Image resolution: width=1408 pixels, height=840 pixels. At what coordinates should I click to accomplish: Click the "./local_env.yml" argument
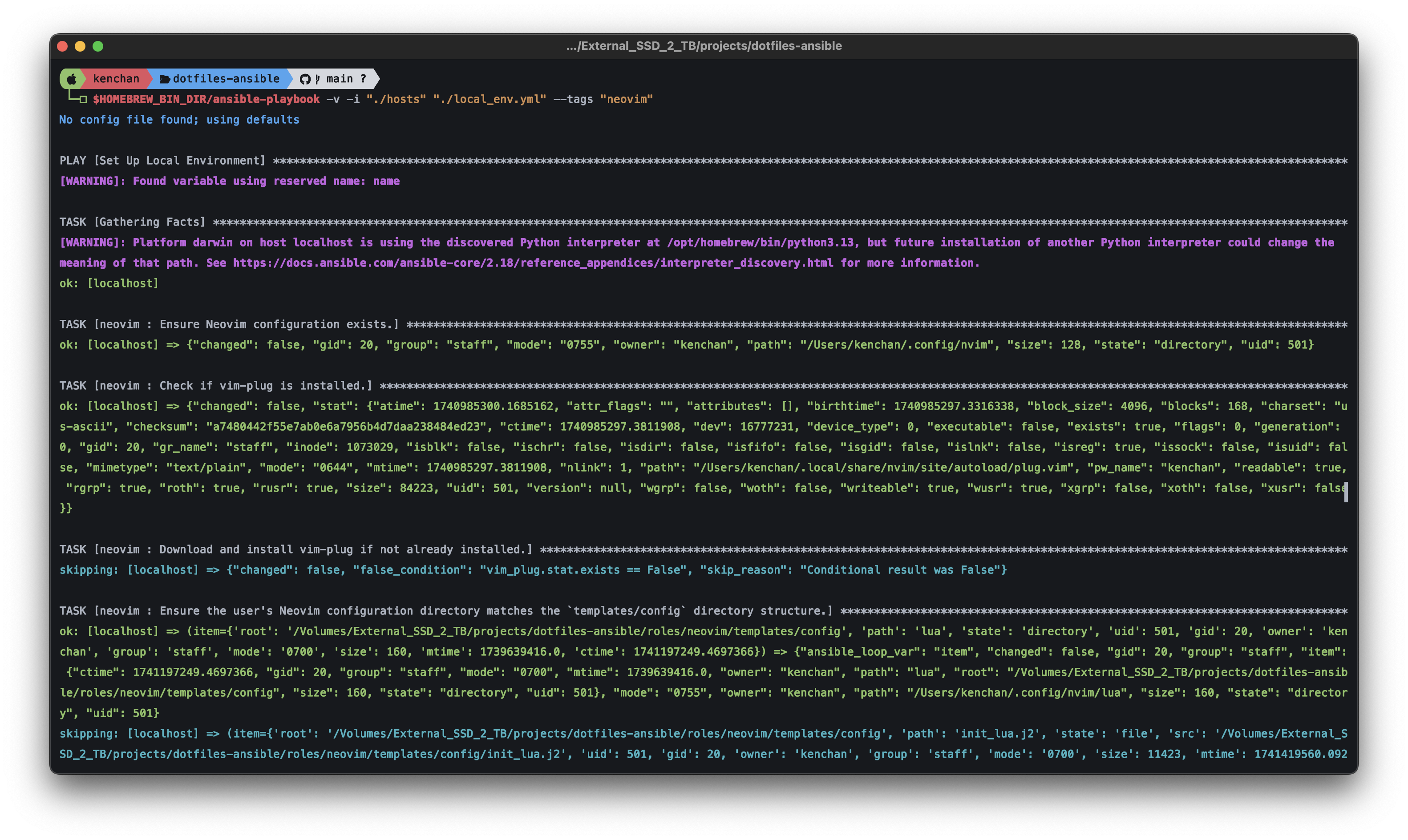tap(490, 99)
